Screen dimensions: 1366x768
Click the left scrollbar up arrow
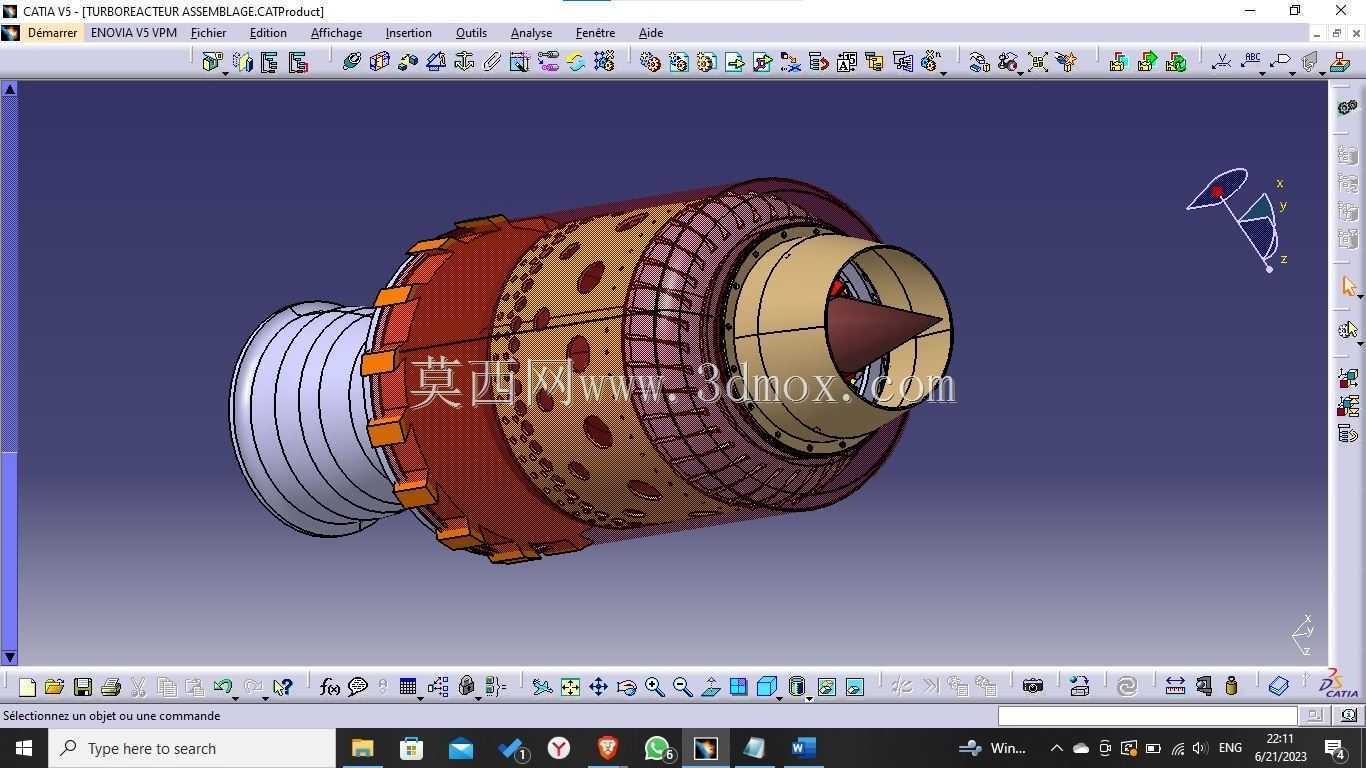(9, 89)
